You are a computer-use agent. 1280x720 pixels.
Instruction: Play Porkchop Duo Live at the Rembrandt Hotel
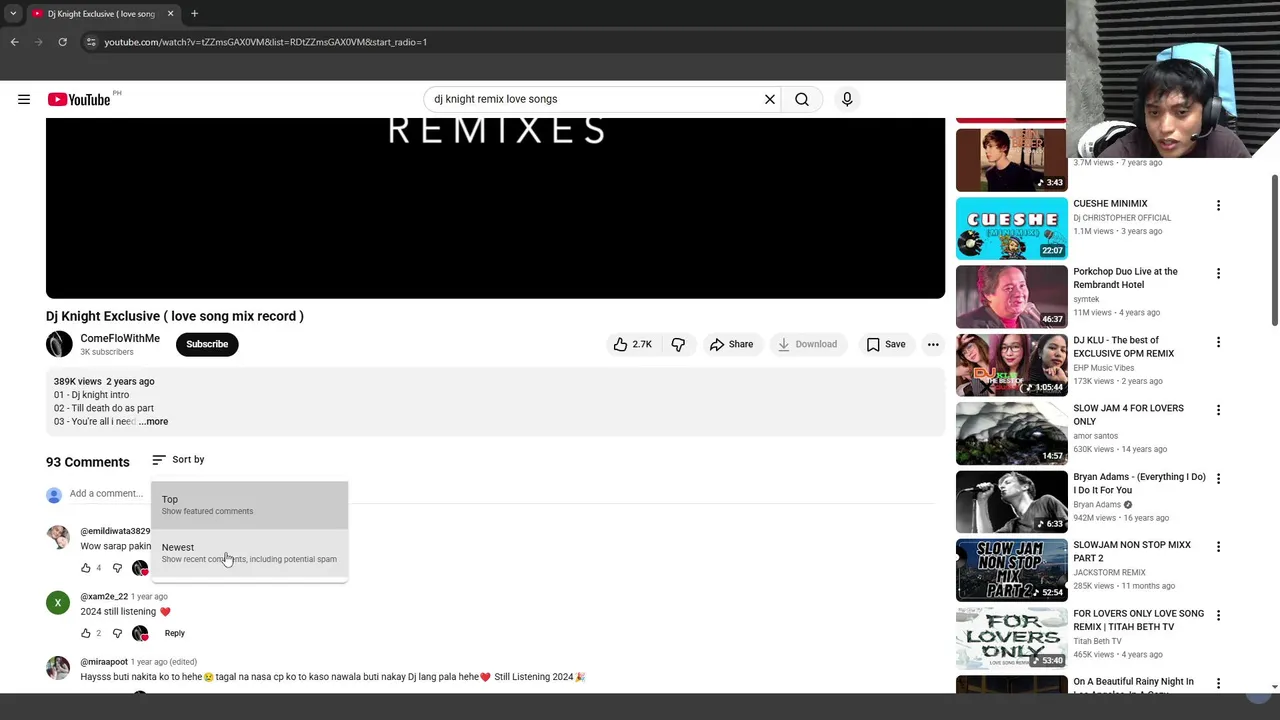click(x=1011, y=296)
